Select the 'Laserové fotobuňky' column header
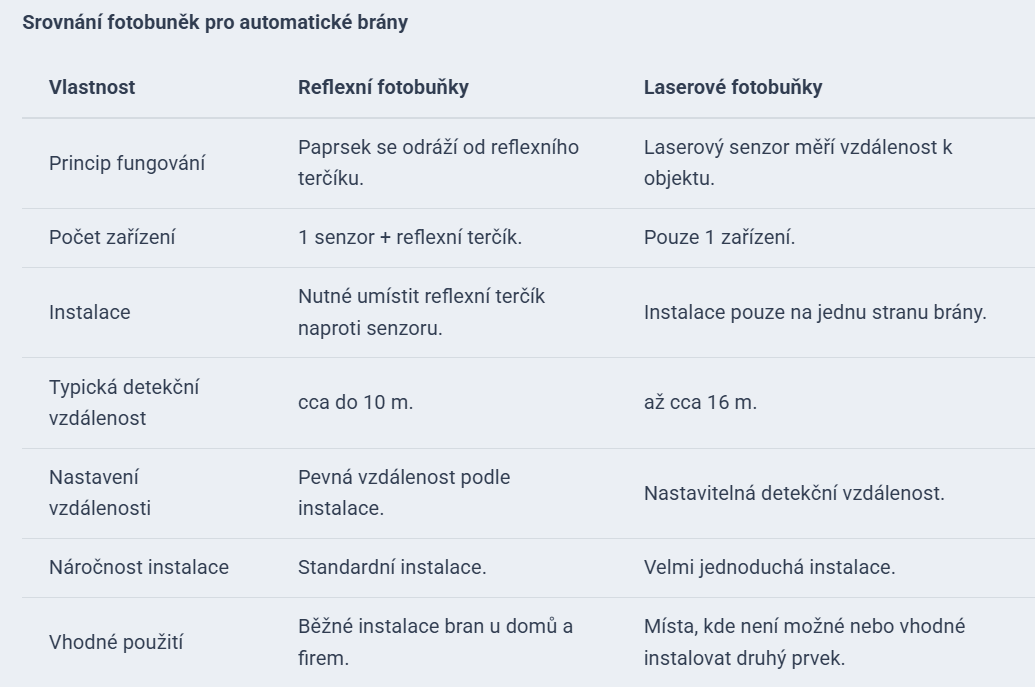This screenshot has width=1035, height=687. pyautogui.click(x=733, y=87)
